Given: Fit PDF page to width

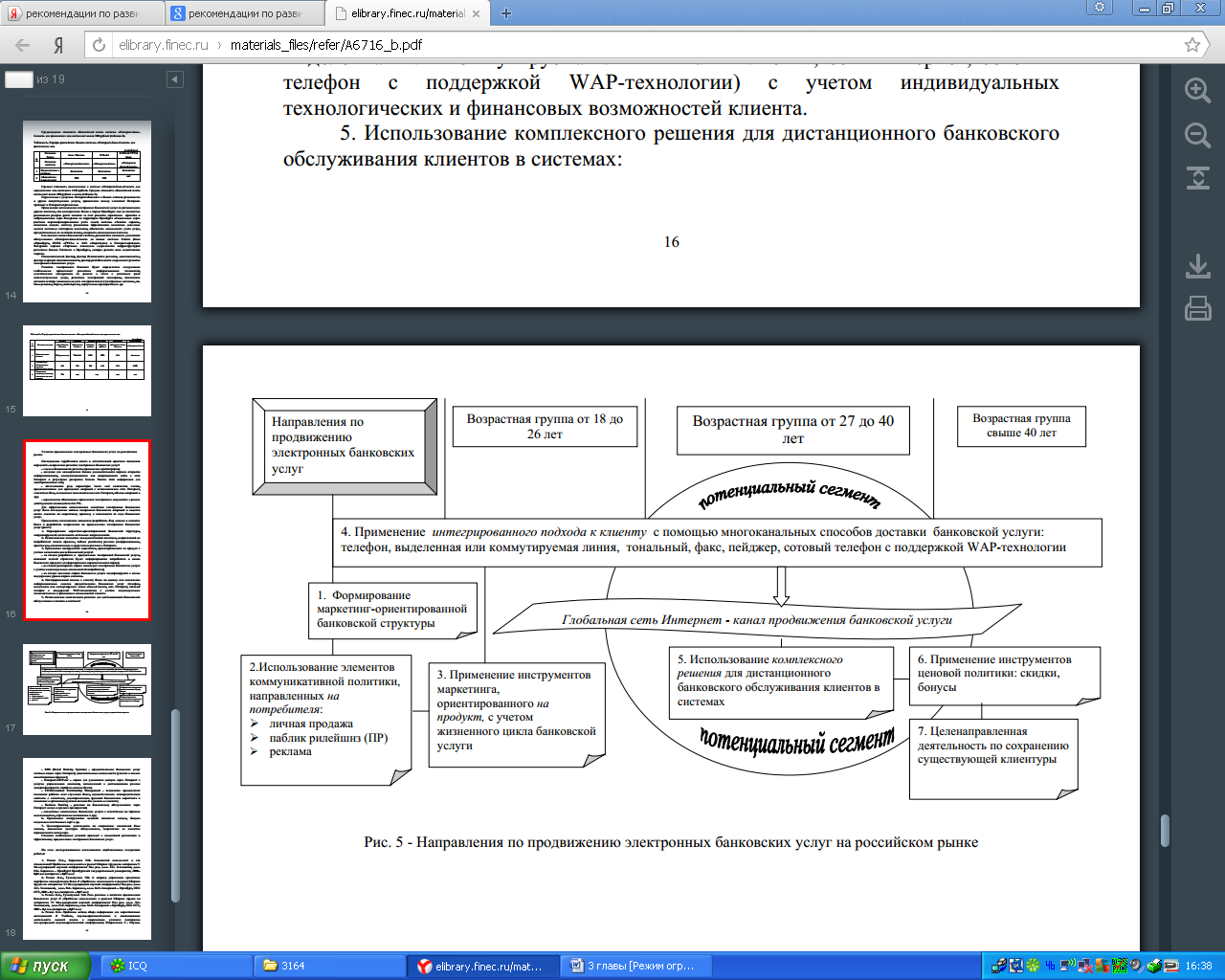Looking at the screenshot, I should pos(1197,178).
